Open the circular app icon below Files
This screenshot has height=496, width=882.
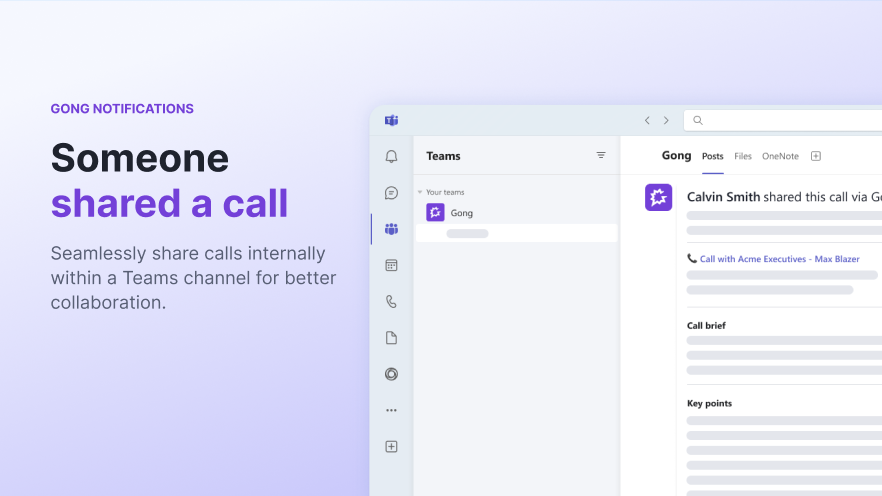(x=391, y=374)
